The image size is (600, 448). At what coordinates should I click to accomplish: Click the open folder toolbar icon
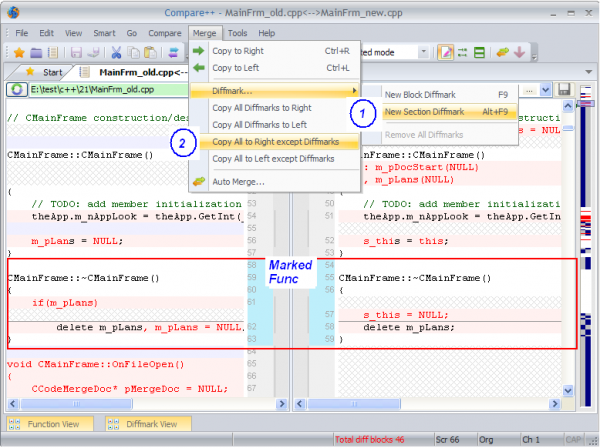pos(36,52)
